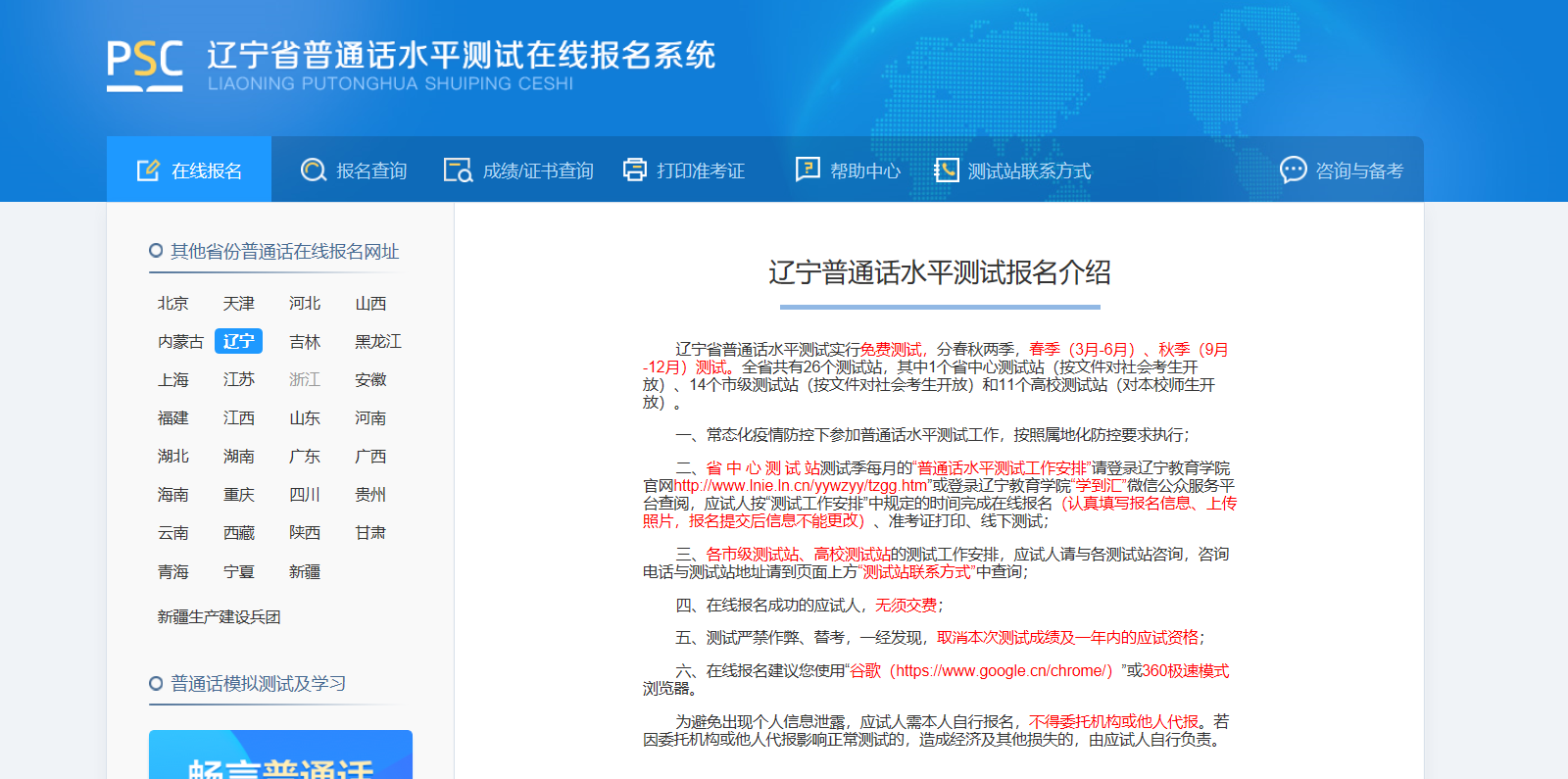Screen dimensions: 1568x779
Task: Click the 报名查询 magnifier icon
Action: click(x=314, y=170)
